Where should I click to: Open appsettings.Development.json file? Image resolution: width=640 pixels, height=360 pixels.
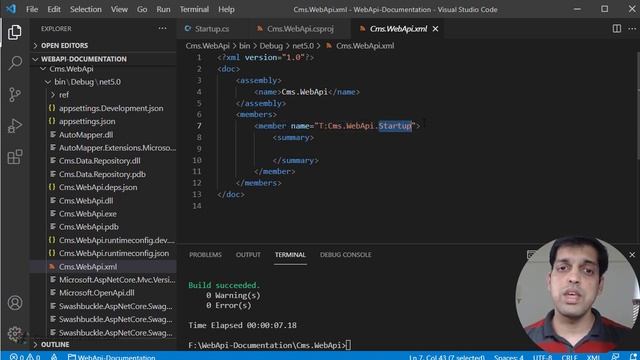[x=103, y=108]
